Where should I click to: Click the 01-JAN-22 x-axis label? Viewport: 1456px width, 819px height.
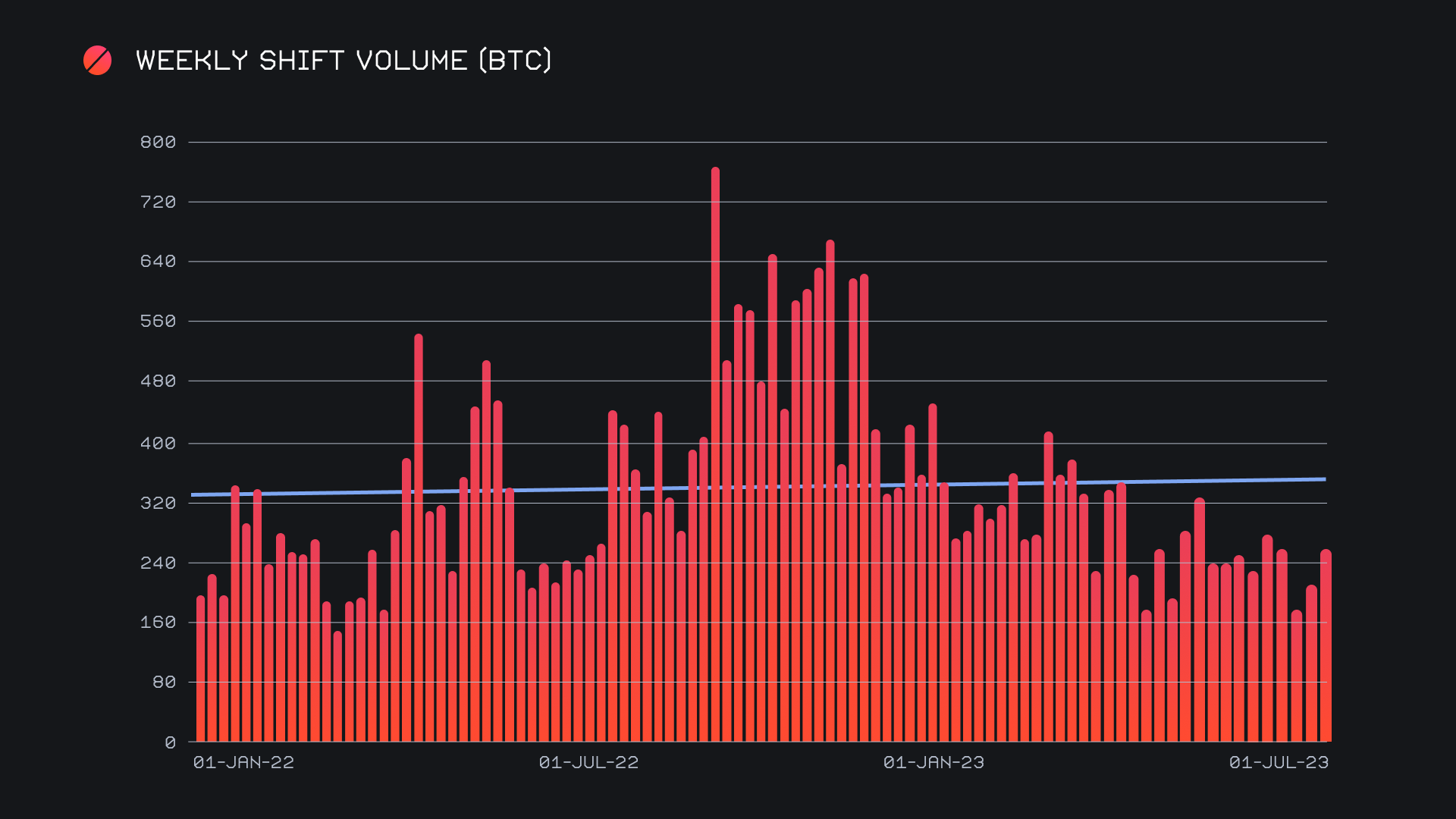tap(243, 763)
